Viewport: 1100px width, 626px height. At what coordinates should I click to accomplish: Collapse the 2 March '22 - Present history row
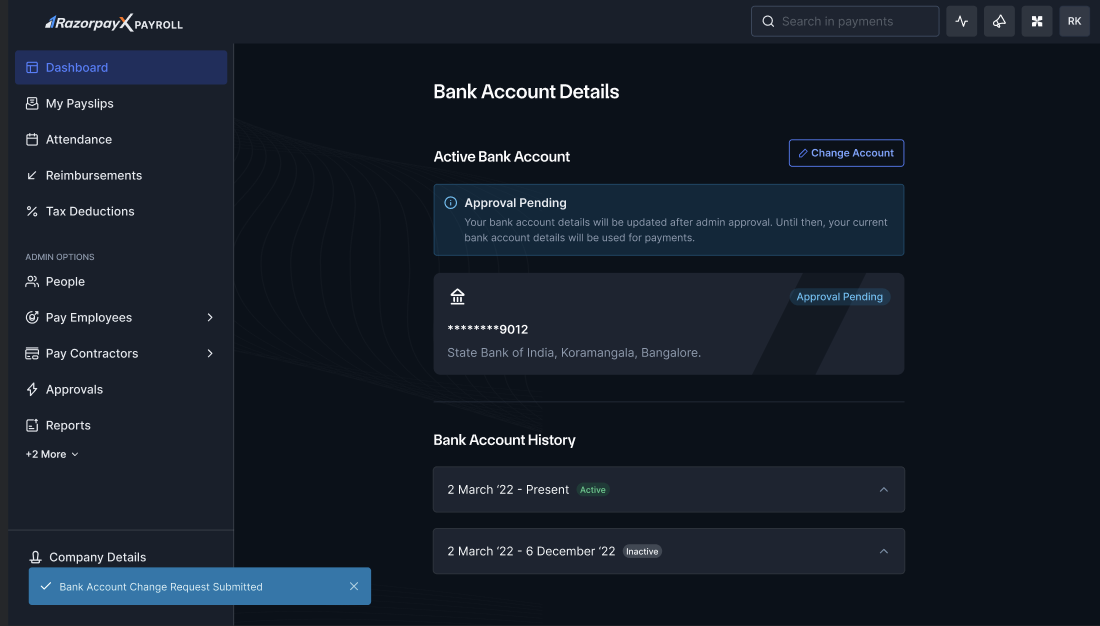click(883, 490)
